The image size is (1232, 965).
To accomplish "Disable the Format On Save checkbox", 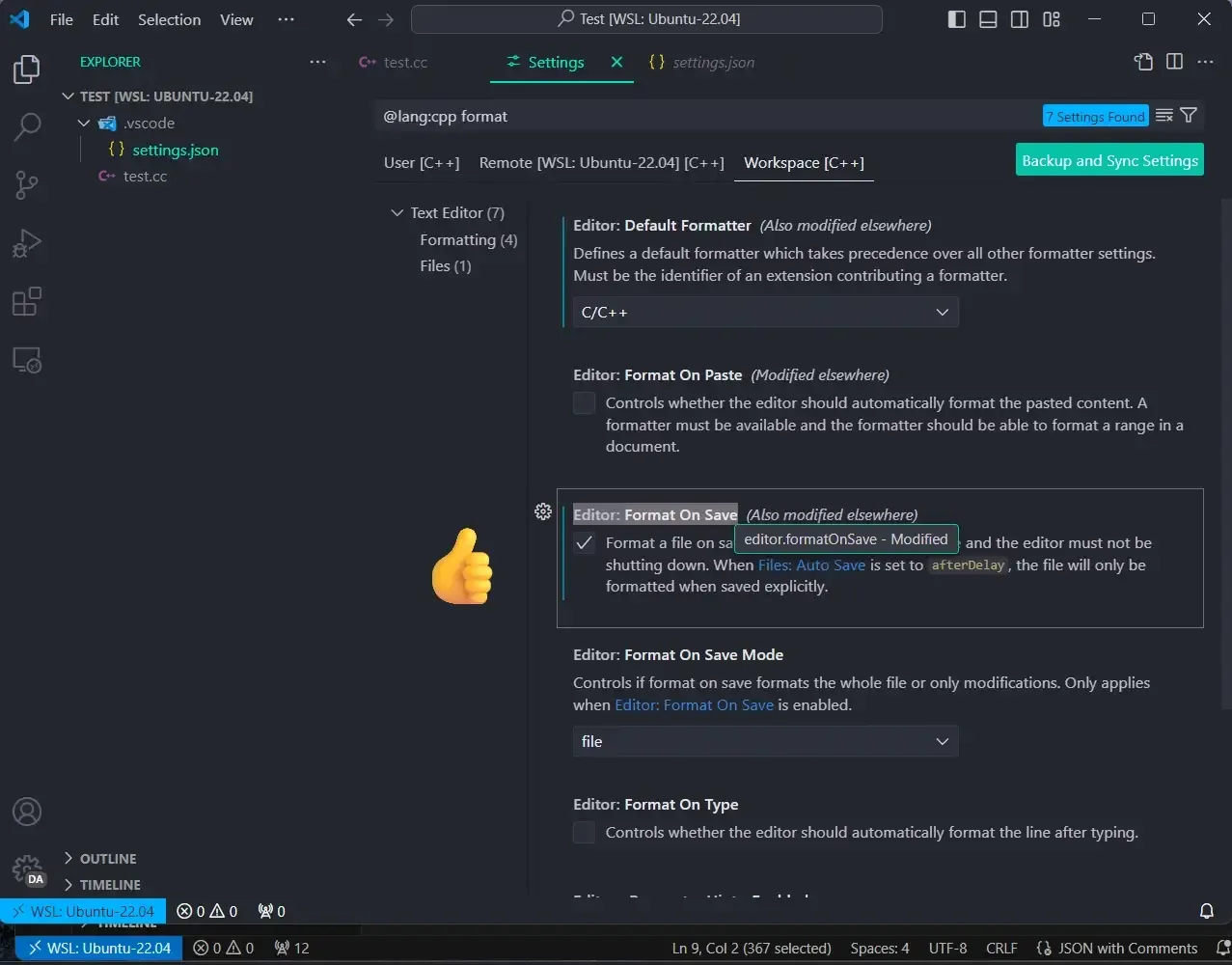I will coord(584,542).
